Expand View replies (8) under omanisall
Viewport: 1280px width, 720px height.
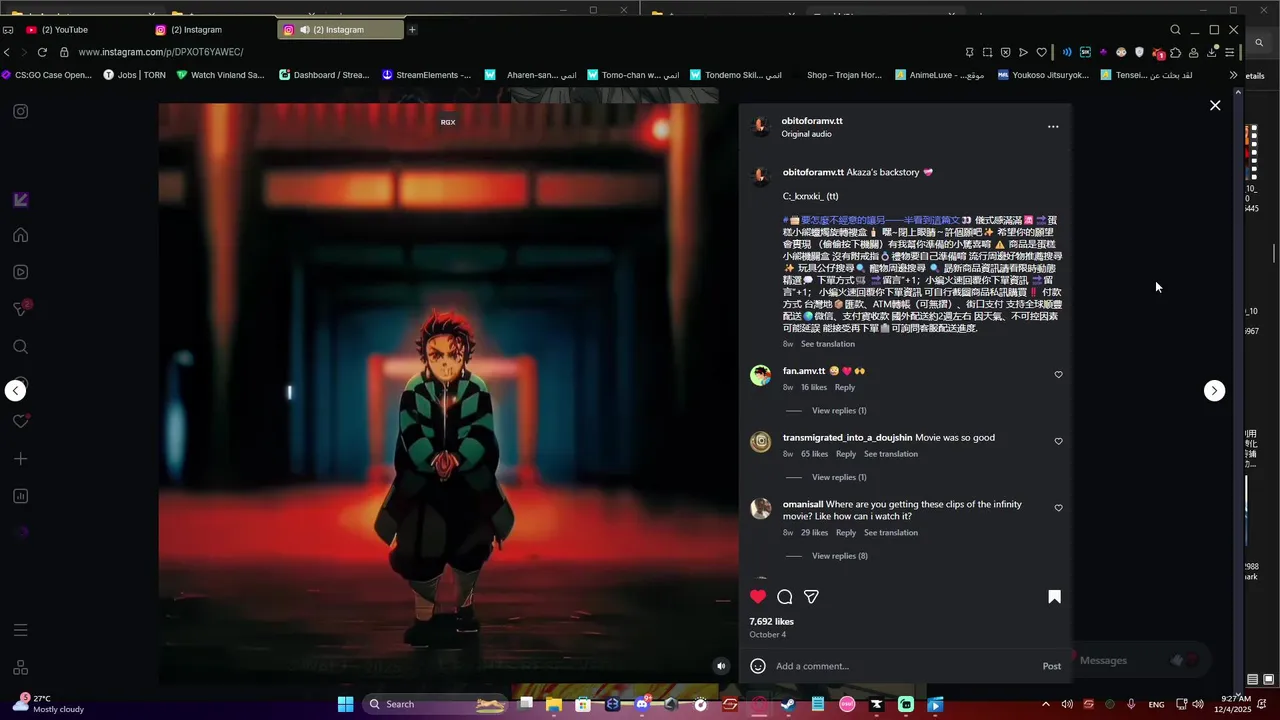tap(840, 556)
